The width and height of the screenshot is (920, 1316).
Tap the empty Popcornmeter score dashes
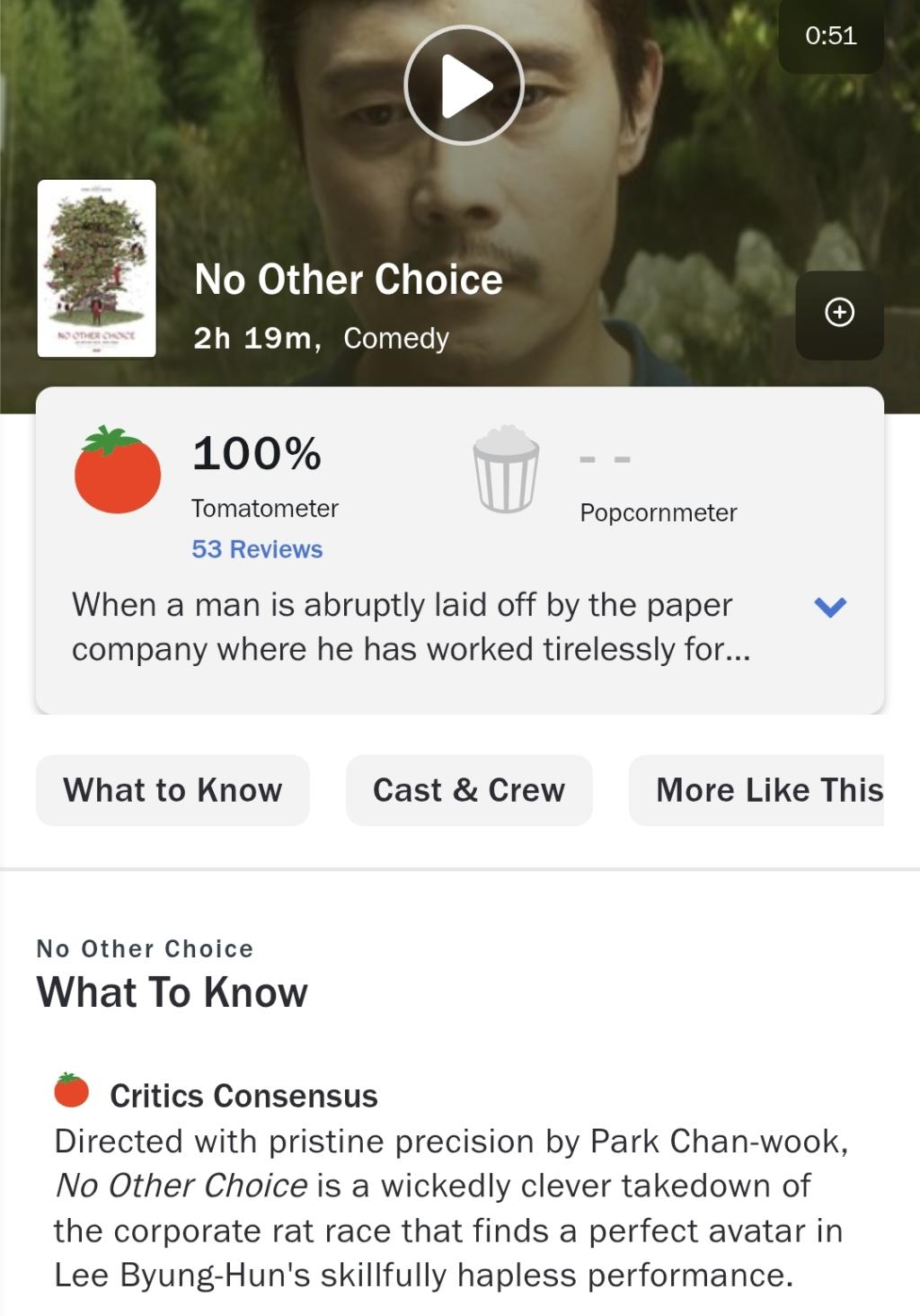pos(605,459)
